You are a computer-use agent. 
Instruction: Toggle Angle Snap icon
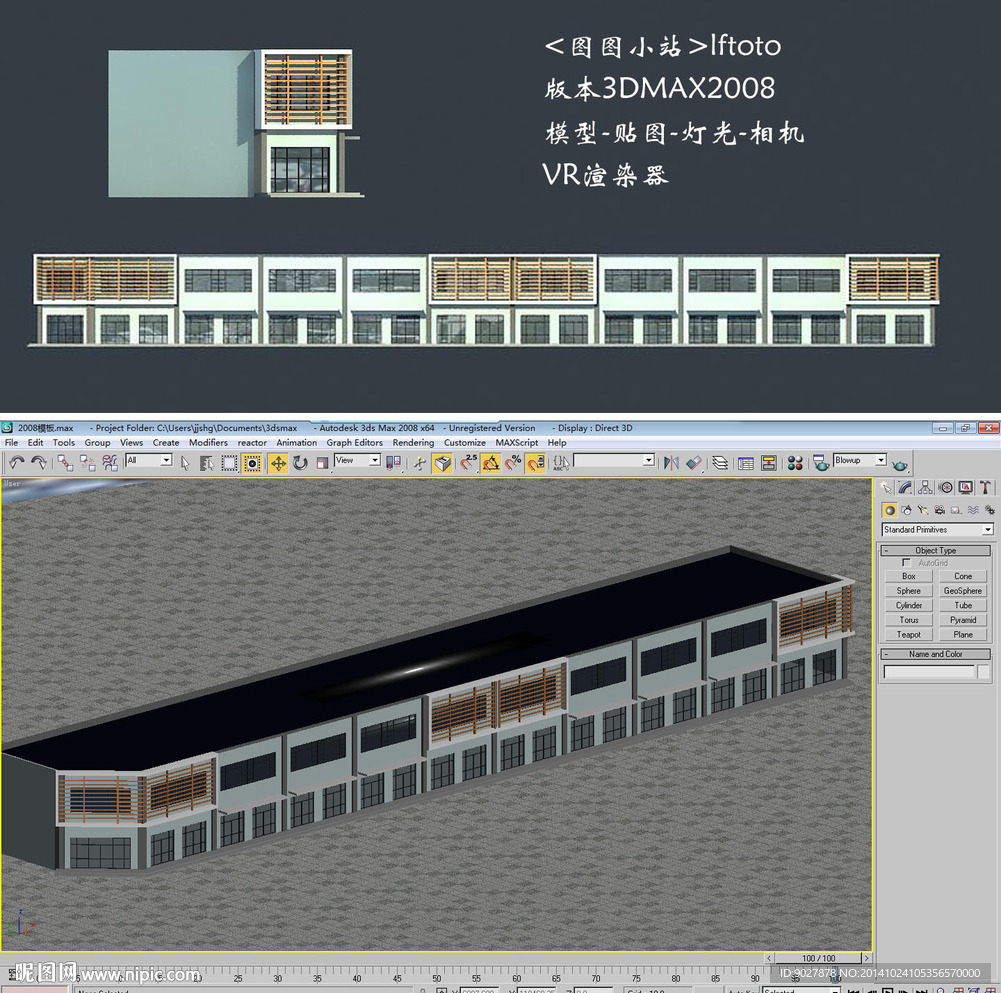point(491,462)
